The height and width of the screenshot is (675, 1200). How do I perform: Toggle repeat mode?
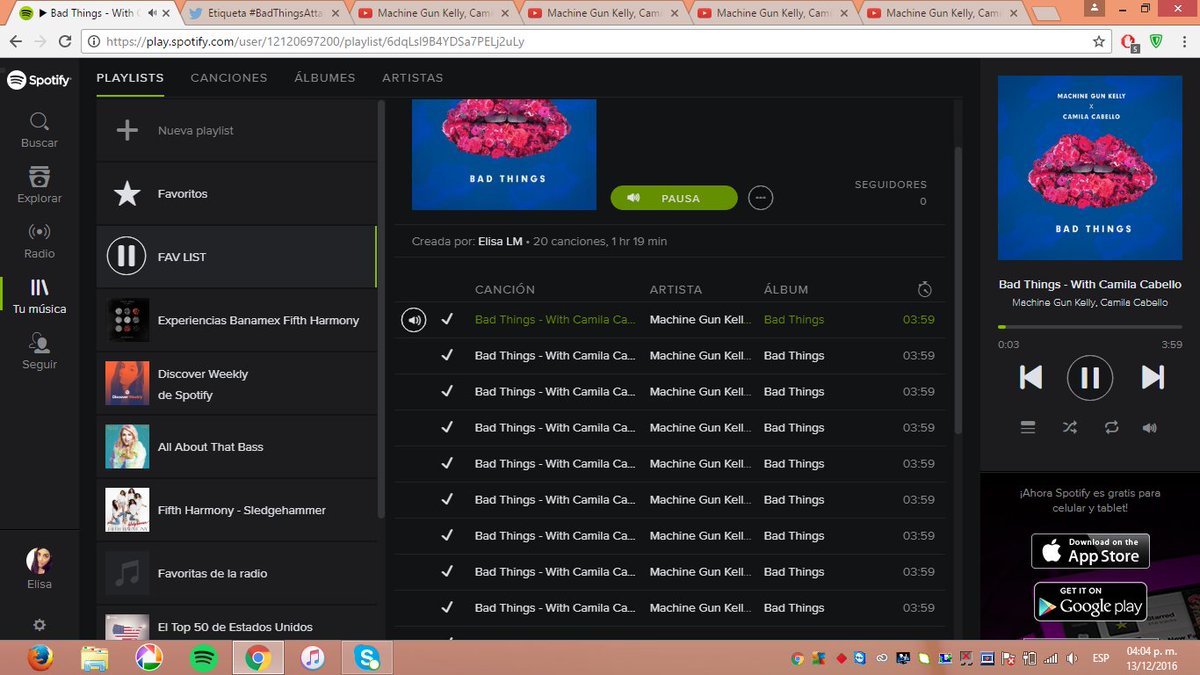(1112, 427)
